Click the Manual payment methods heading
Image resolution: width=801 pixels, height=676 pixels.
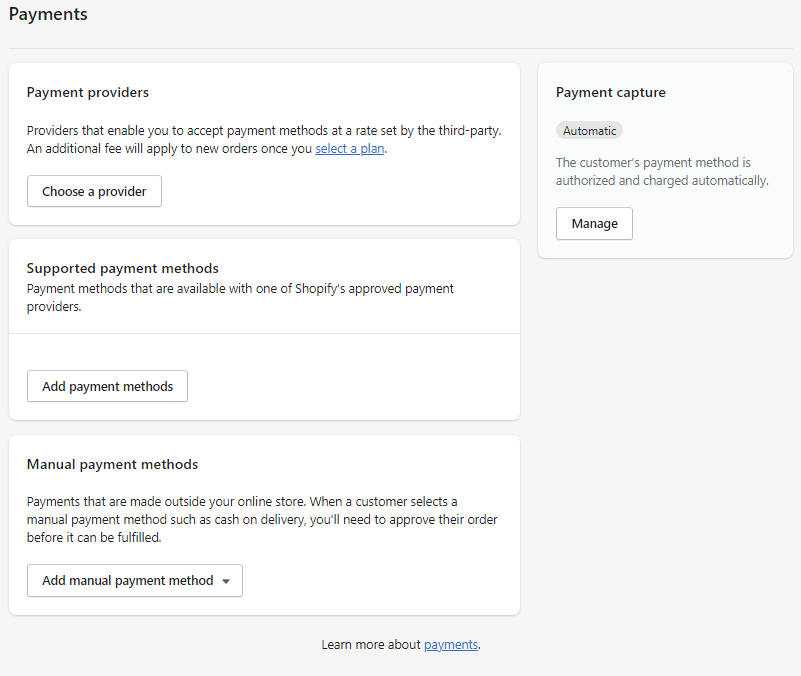[x=112, y=464]
